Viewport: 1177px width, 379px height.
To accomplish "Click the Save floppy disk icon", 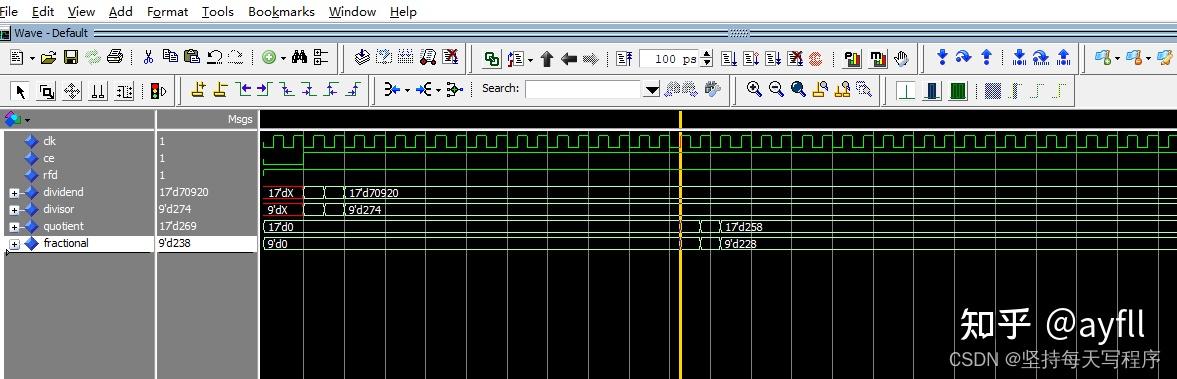I will (71, 58).
